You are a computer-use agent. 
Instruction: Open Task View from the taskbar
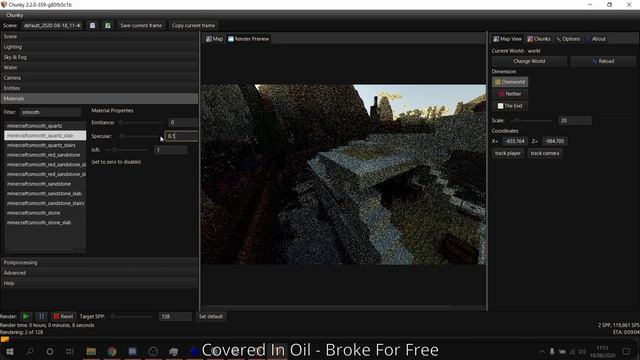[70, 351]
